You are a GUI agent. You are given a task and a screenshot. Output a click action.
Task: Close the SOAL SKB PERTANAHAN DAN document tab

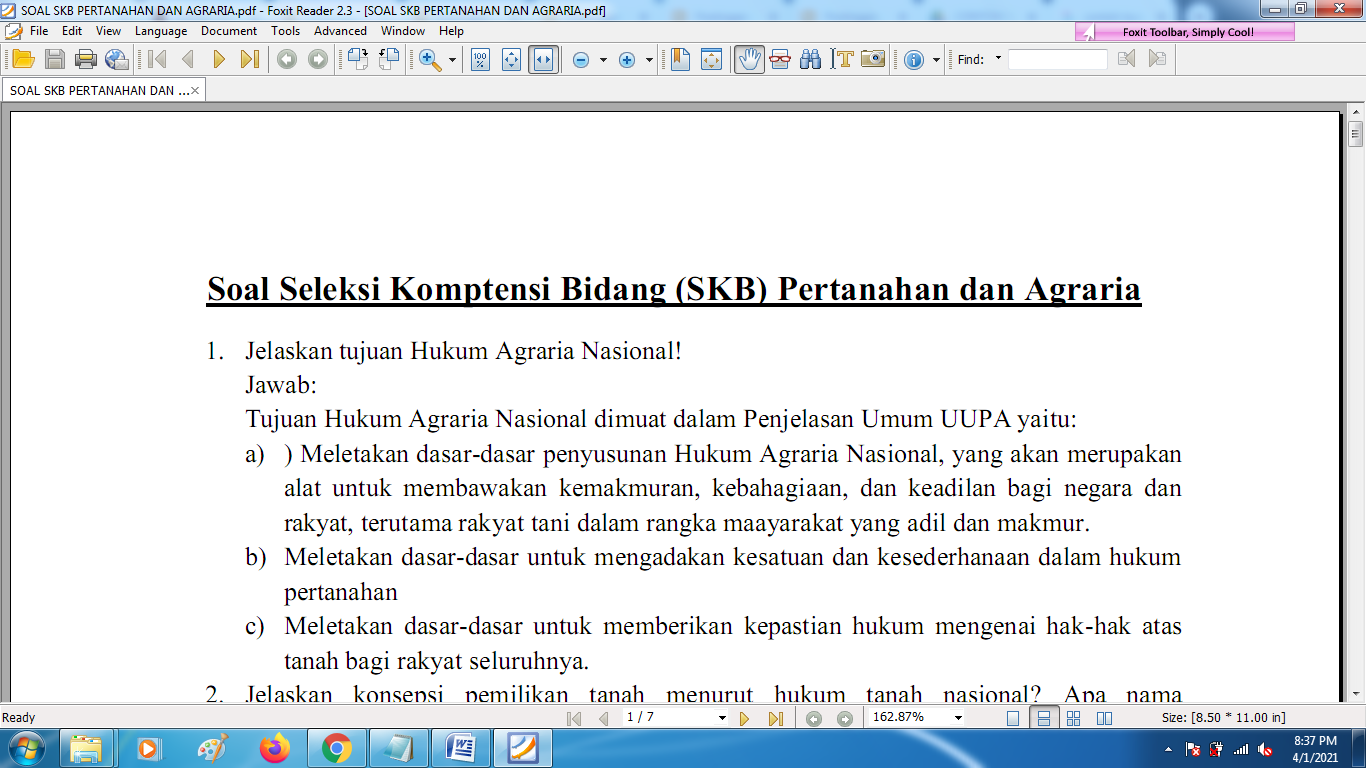195,90
